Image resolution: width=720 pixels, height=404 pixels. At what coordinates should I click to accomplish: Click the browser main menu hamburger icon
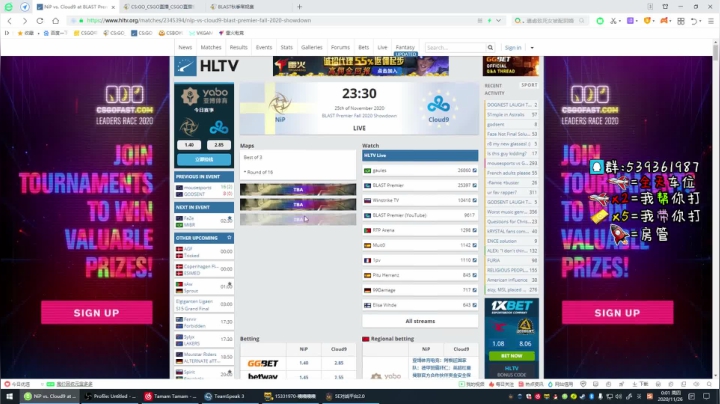click(711, 21)
